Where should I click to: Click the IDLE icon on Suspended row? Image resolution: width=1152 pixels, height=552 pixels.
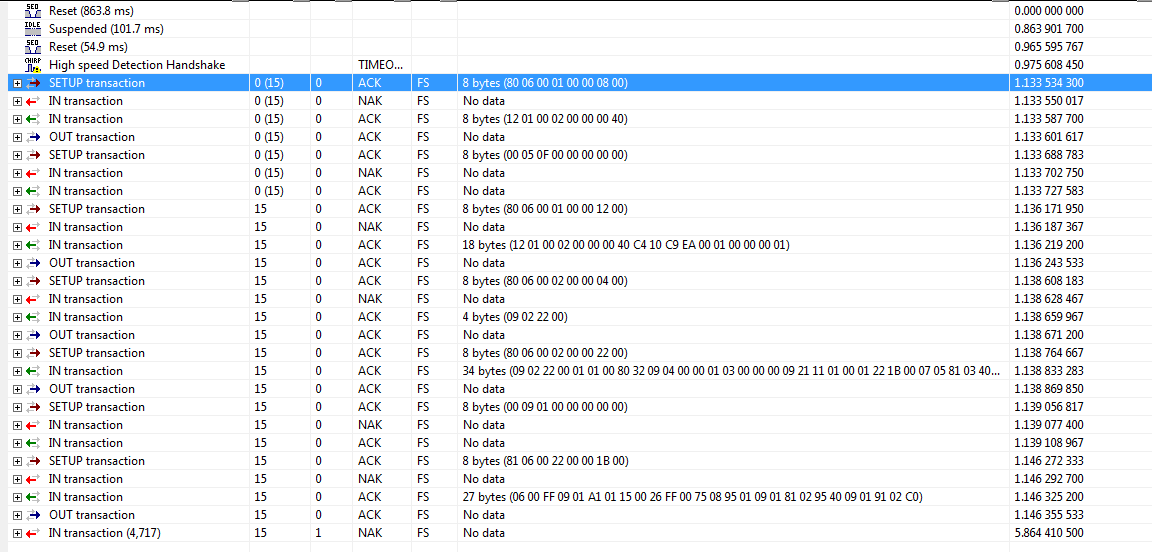tap(33, 29)
